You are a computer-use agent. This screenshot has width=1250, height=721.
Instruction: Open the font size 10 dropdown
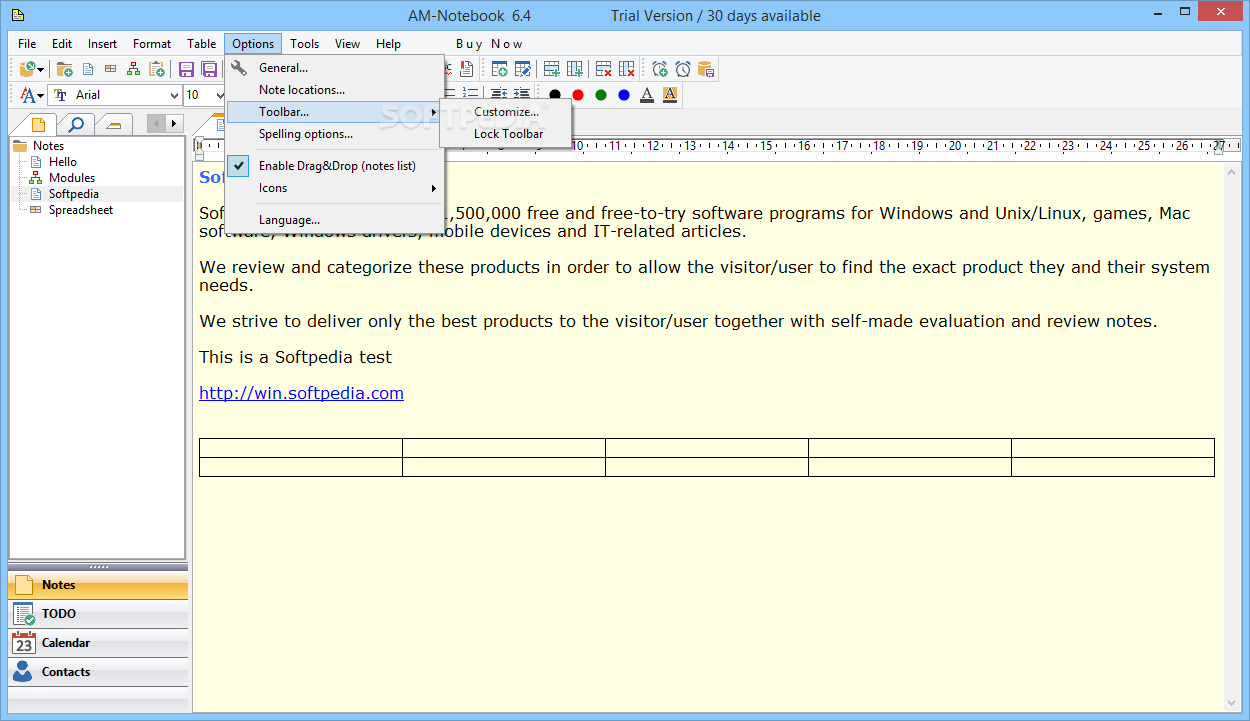click(219, 95)
